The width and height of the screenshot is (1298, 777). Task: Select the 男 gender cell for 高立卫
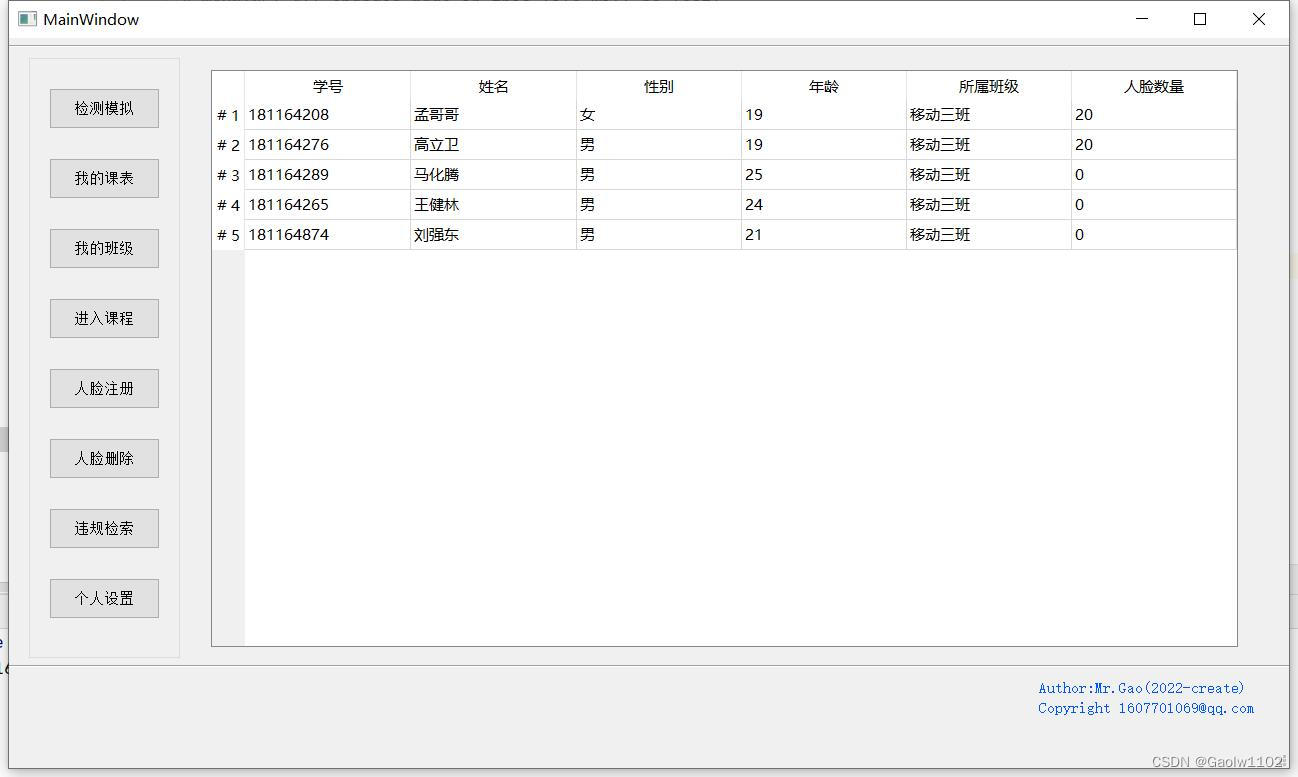click(659, 145)
